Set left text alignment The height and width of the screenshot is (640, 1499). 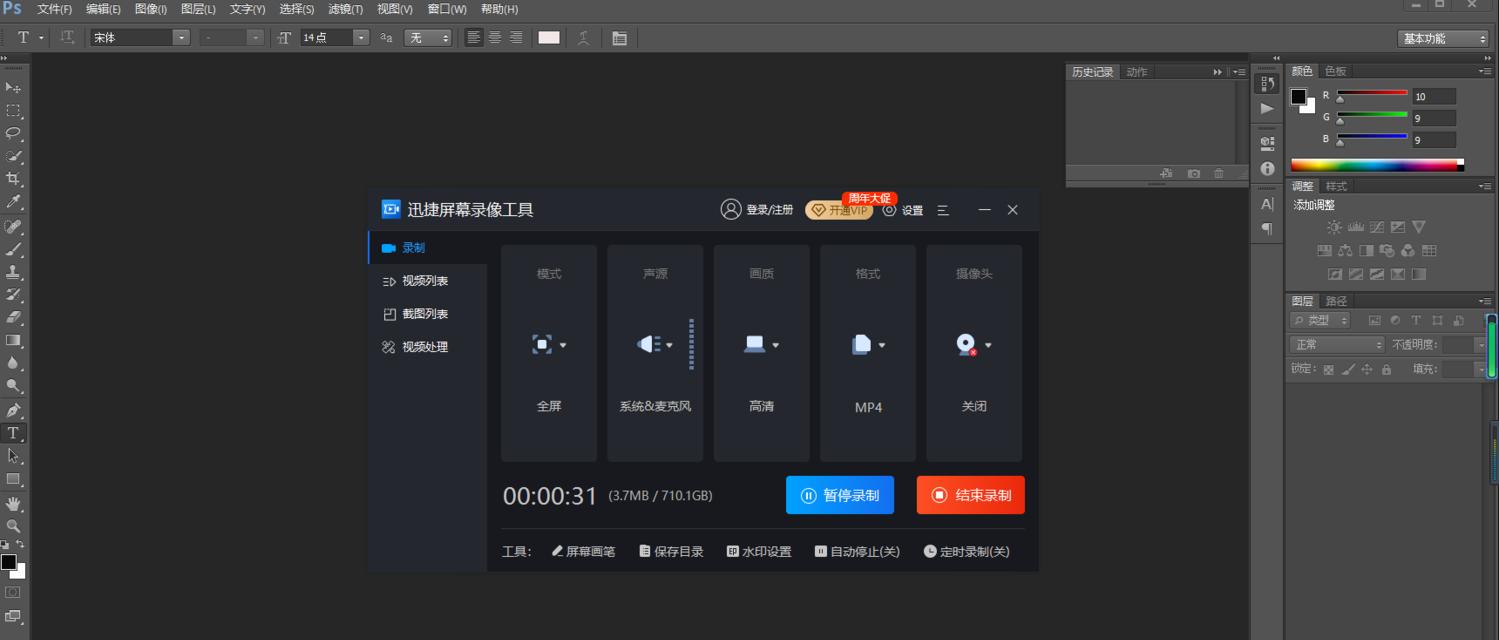coord(474,37)
